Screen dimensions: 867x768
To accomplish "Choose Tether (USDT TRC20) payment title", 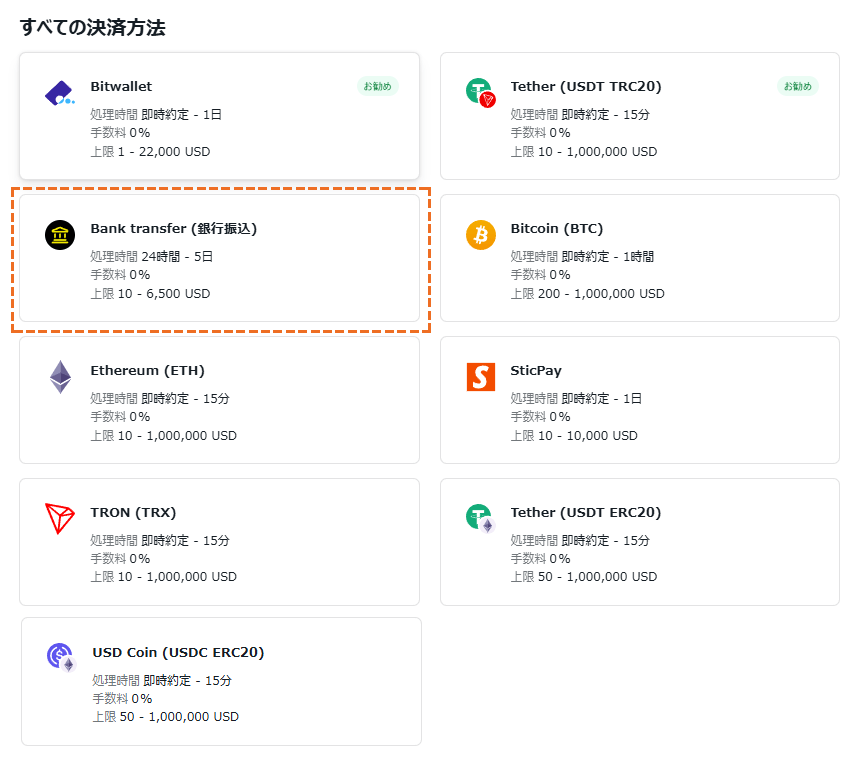I will (586, 86).
